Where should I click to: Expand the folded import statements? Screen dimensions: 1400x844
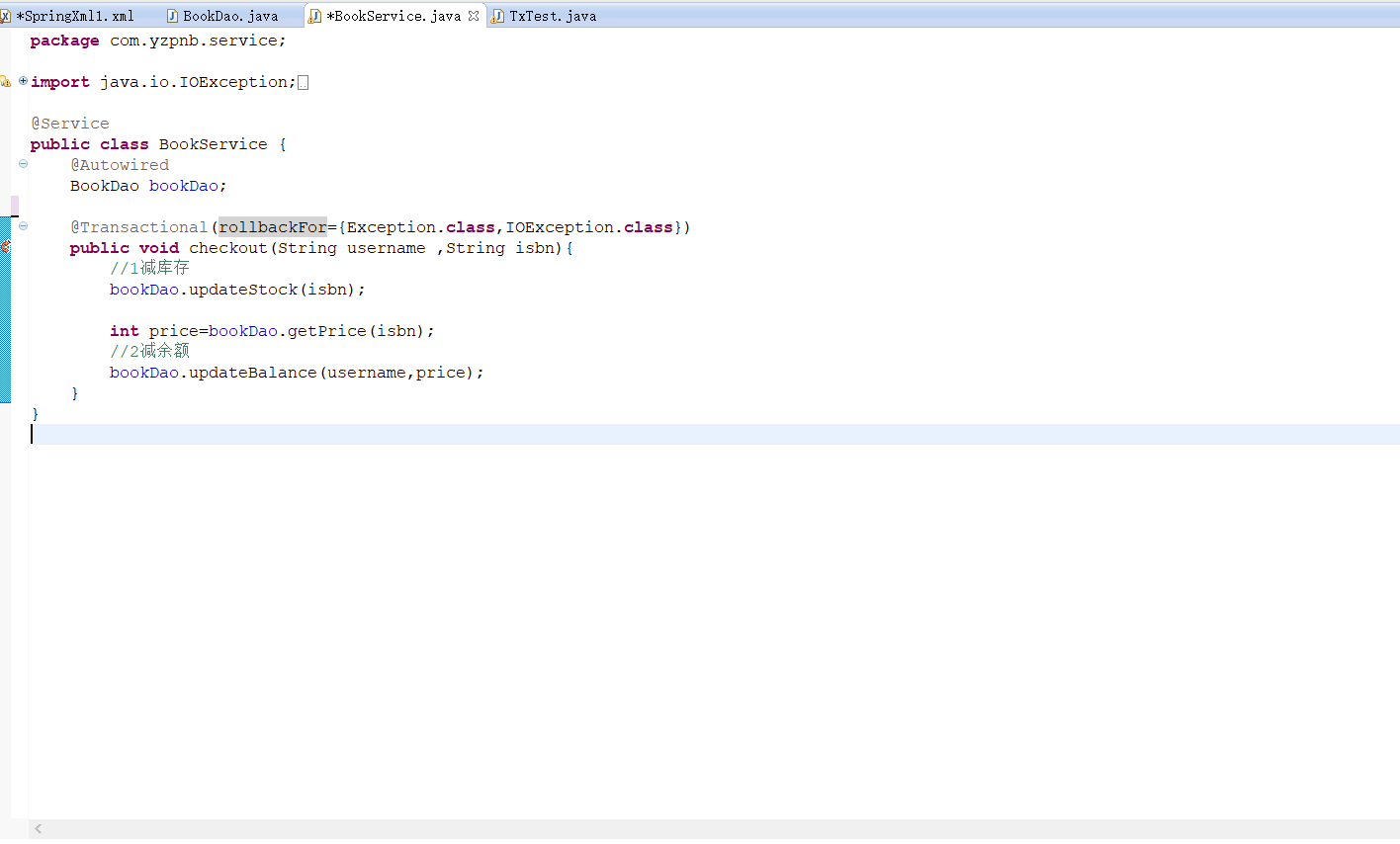[x=23, y=81]
